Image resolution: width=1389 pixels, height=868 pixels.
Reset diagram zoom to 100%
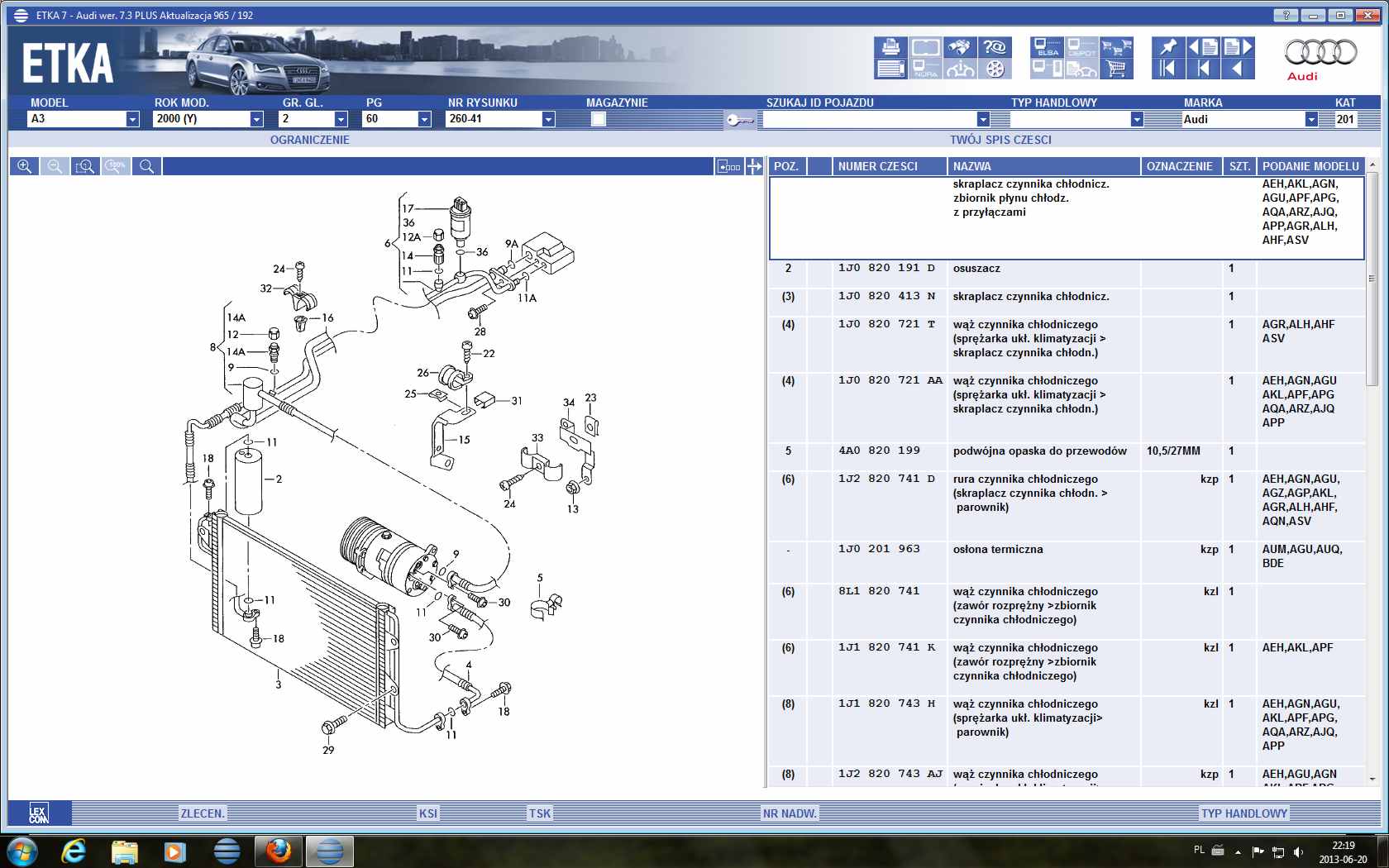(116, 166)
